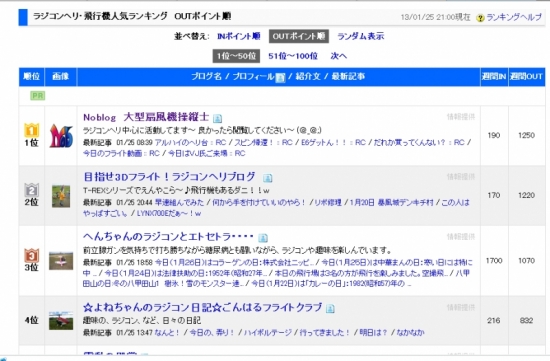Screen dimensions: 550x361
Task: Click profile icon beside 目指せ3Dフライト blog
Action: [267, 178]
